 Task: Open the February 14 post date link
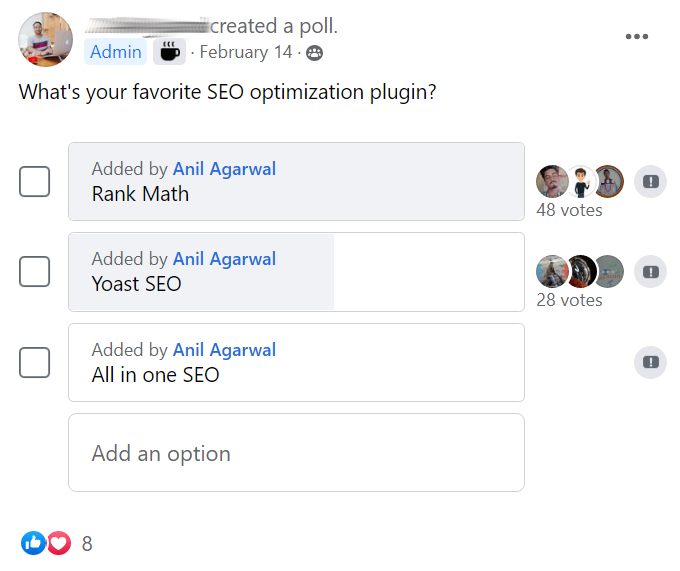click(x=246, y=52)
